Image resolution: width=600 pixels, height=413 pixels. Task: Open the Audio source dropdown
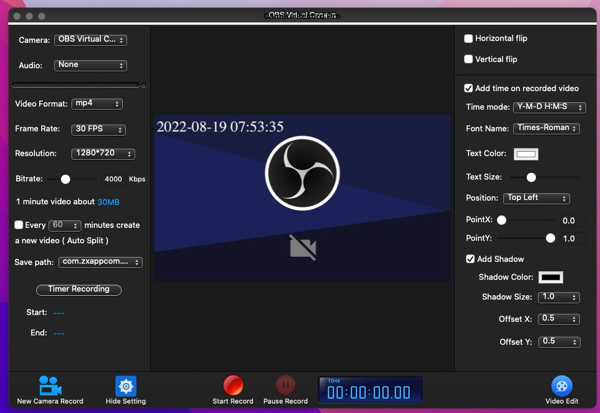click(x=91, y=65)
